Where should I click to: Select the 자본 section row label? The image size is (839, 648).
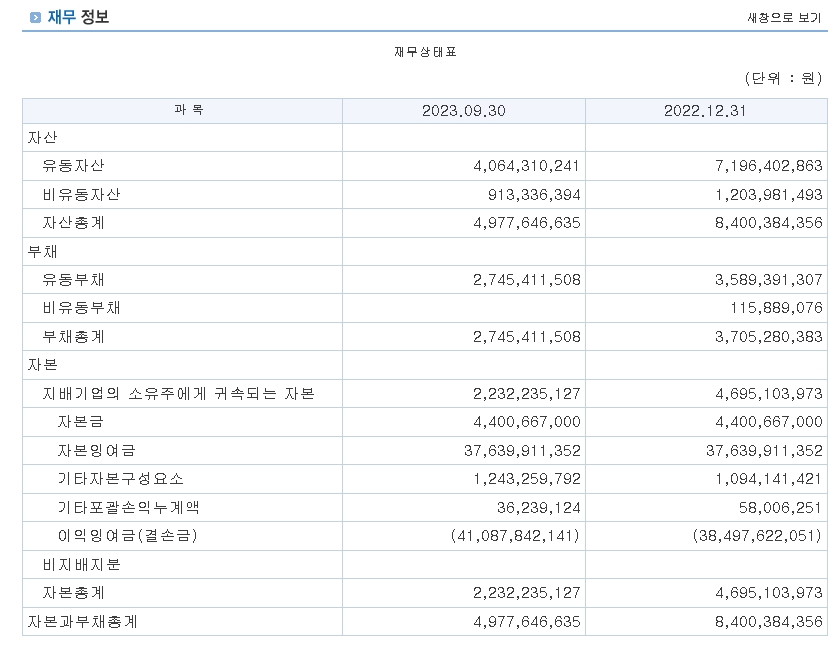[42, 365]
